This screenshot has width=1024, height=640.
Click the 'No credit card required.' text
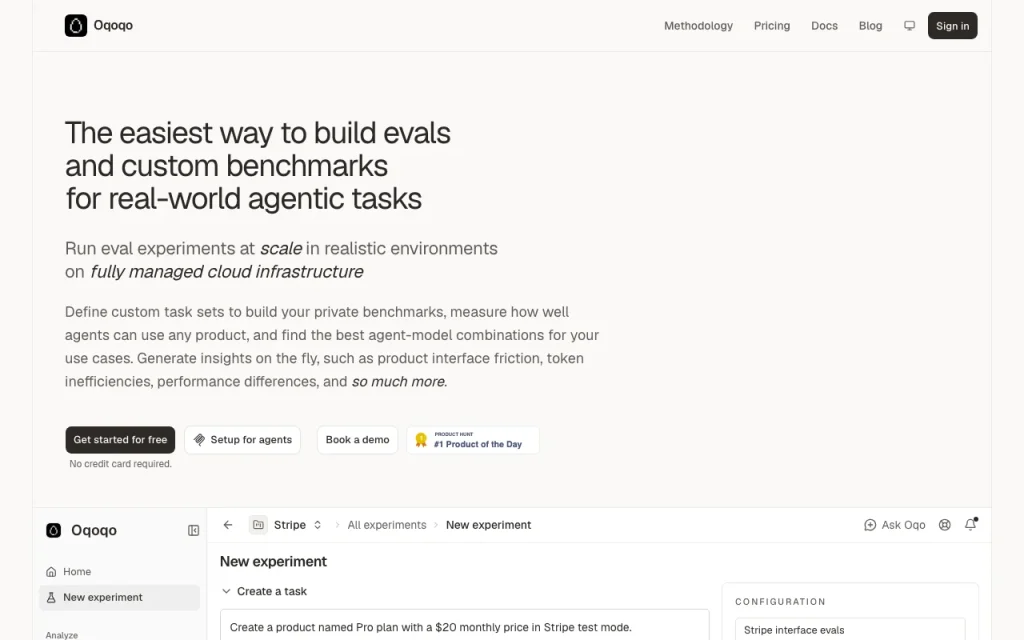121,464
